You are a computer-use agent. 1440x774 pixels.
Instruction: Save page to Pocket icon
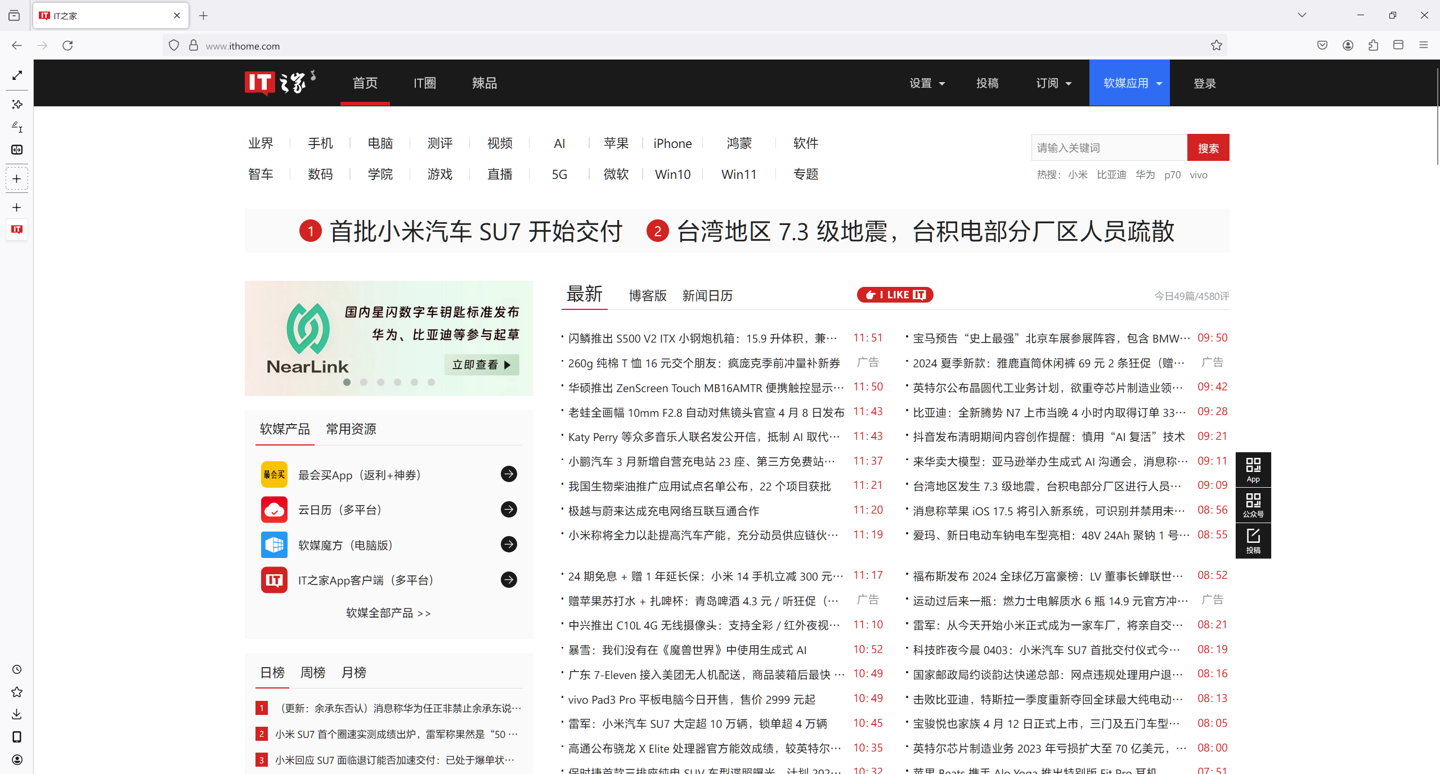[1322, 46]
